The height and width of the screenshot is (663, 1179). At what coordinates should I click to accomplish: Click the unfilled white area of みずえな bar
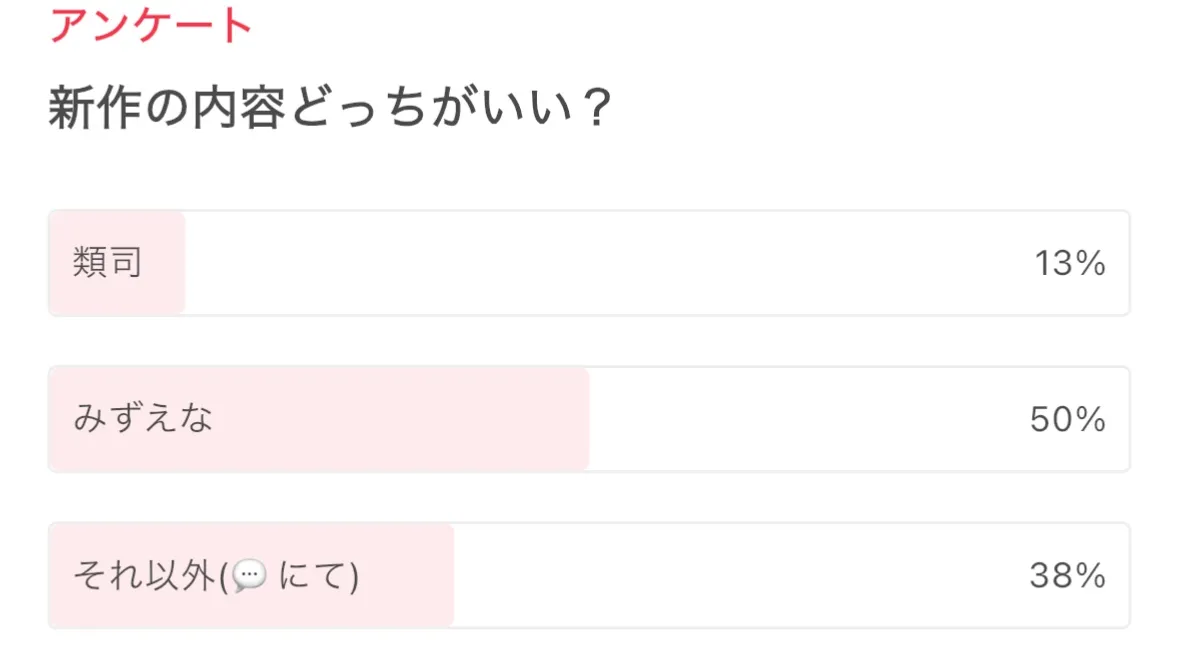800,419
